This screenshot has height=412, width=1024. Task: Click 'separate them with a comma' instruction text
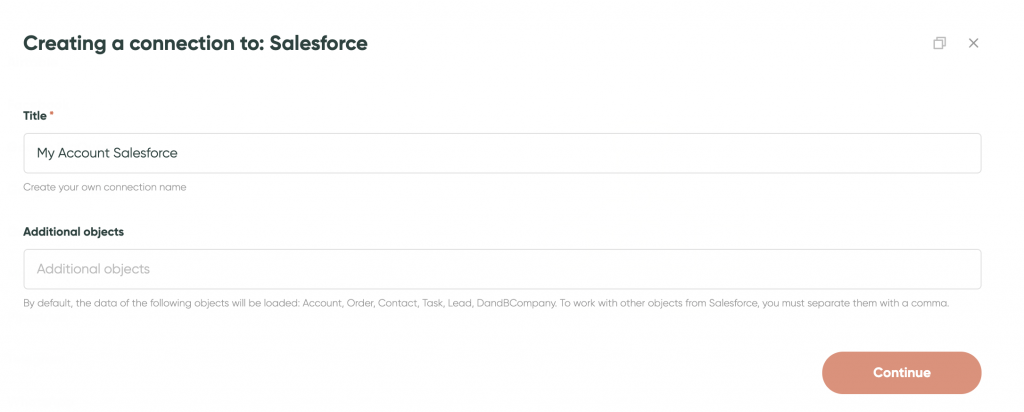(864, 304)
